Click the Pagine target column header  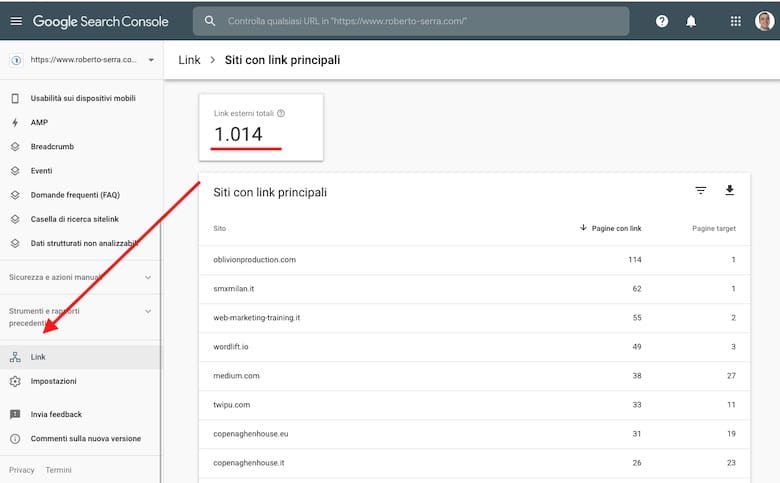(713, 228)
